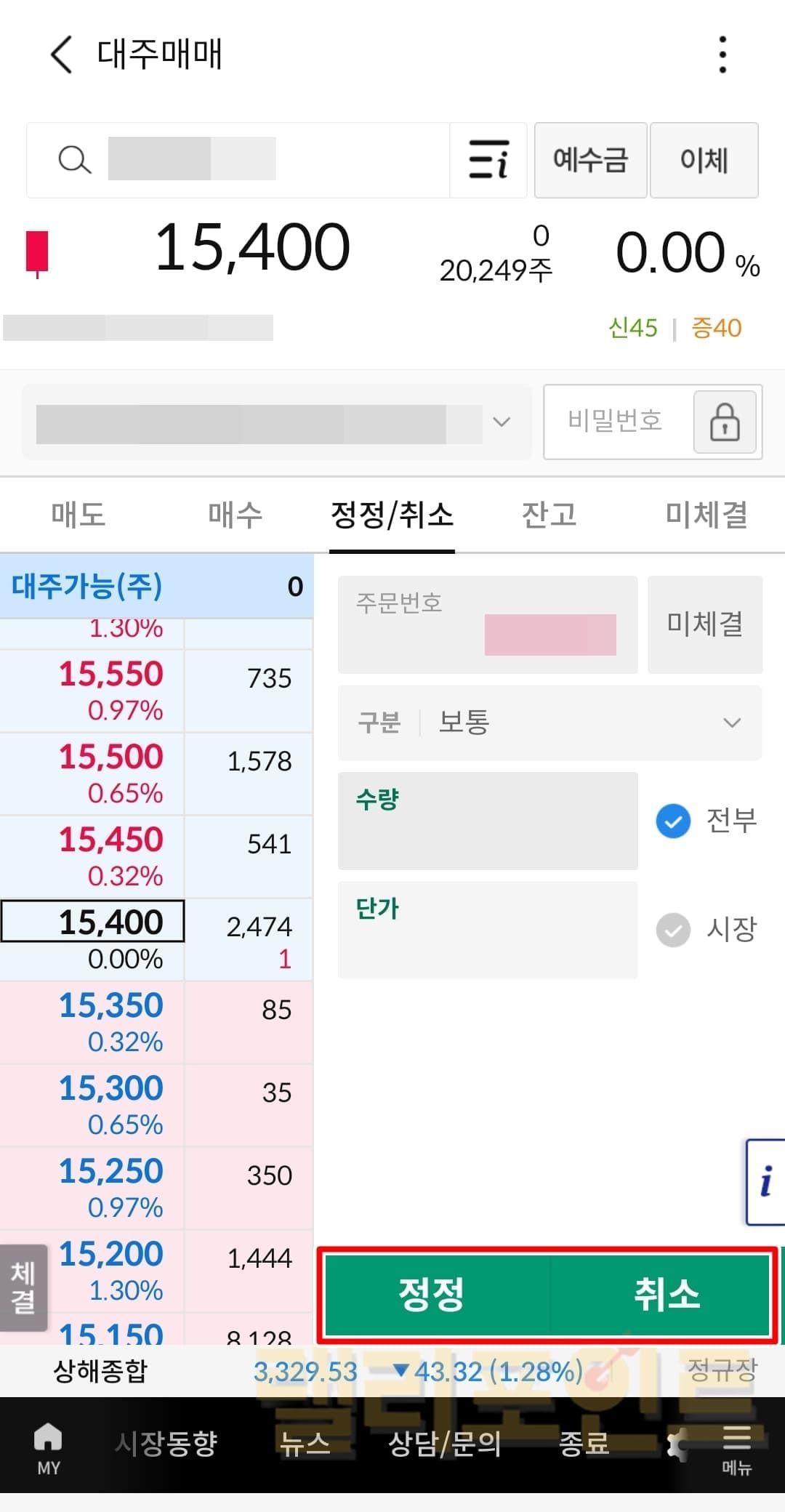
Task: Switch to the 매도 tab
Action: (78, 515)
